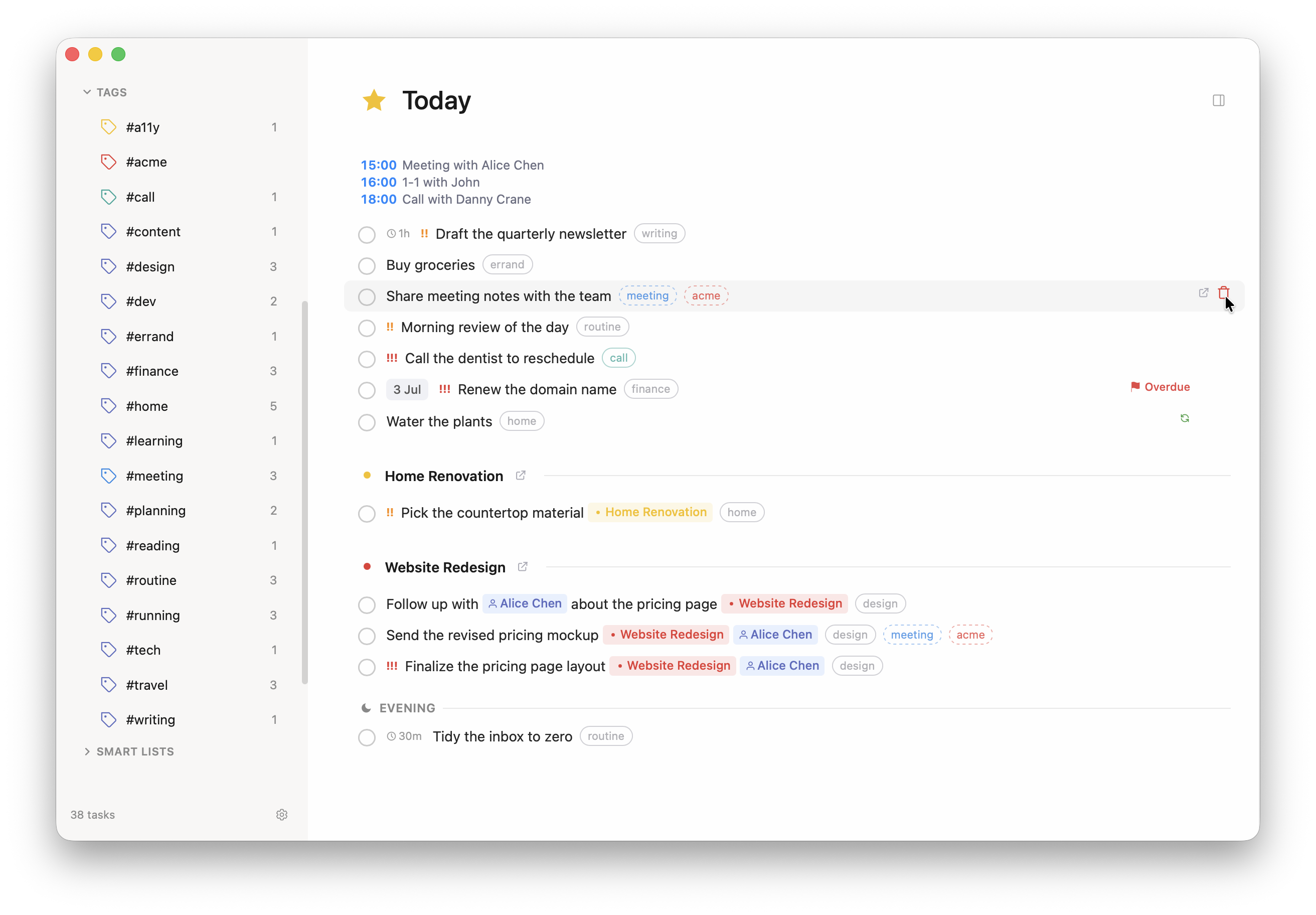Open settings with the gear icon

click(x=281, y=815)
